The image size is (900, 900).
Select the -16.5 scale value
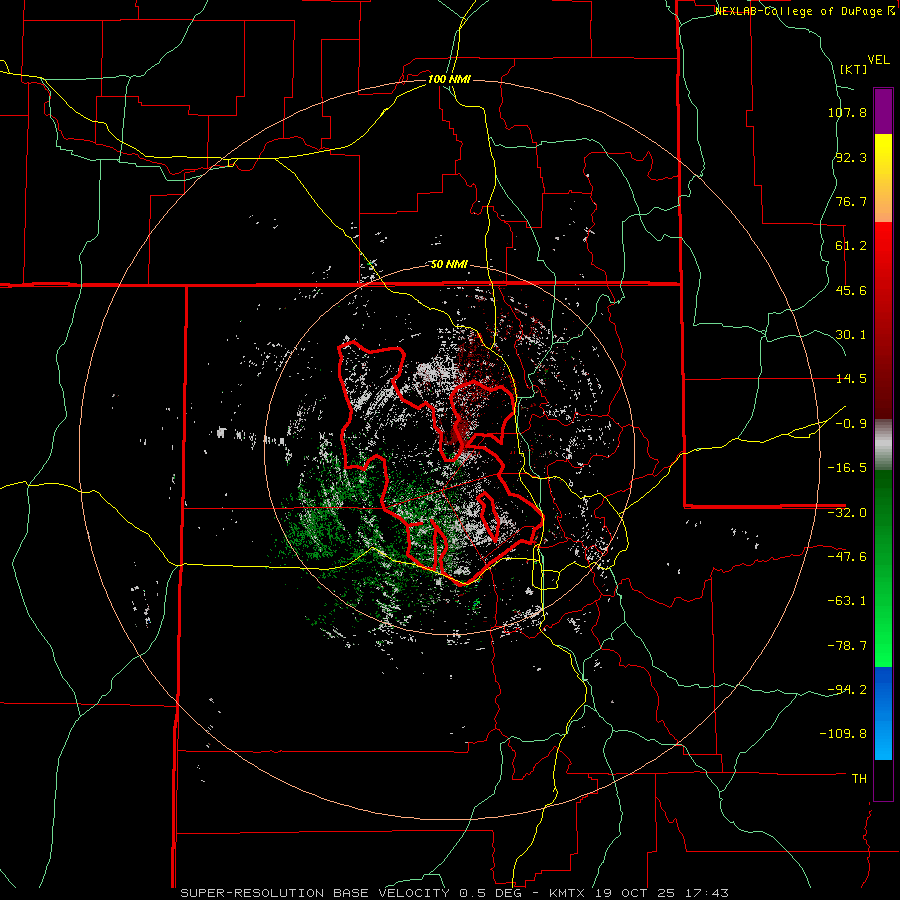(x=847, y=468)
